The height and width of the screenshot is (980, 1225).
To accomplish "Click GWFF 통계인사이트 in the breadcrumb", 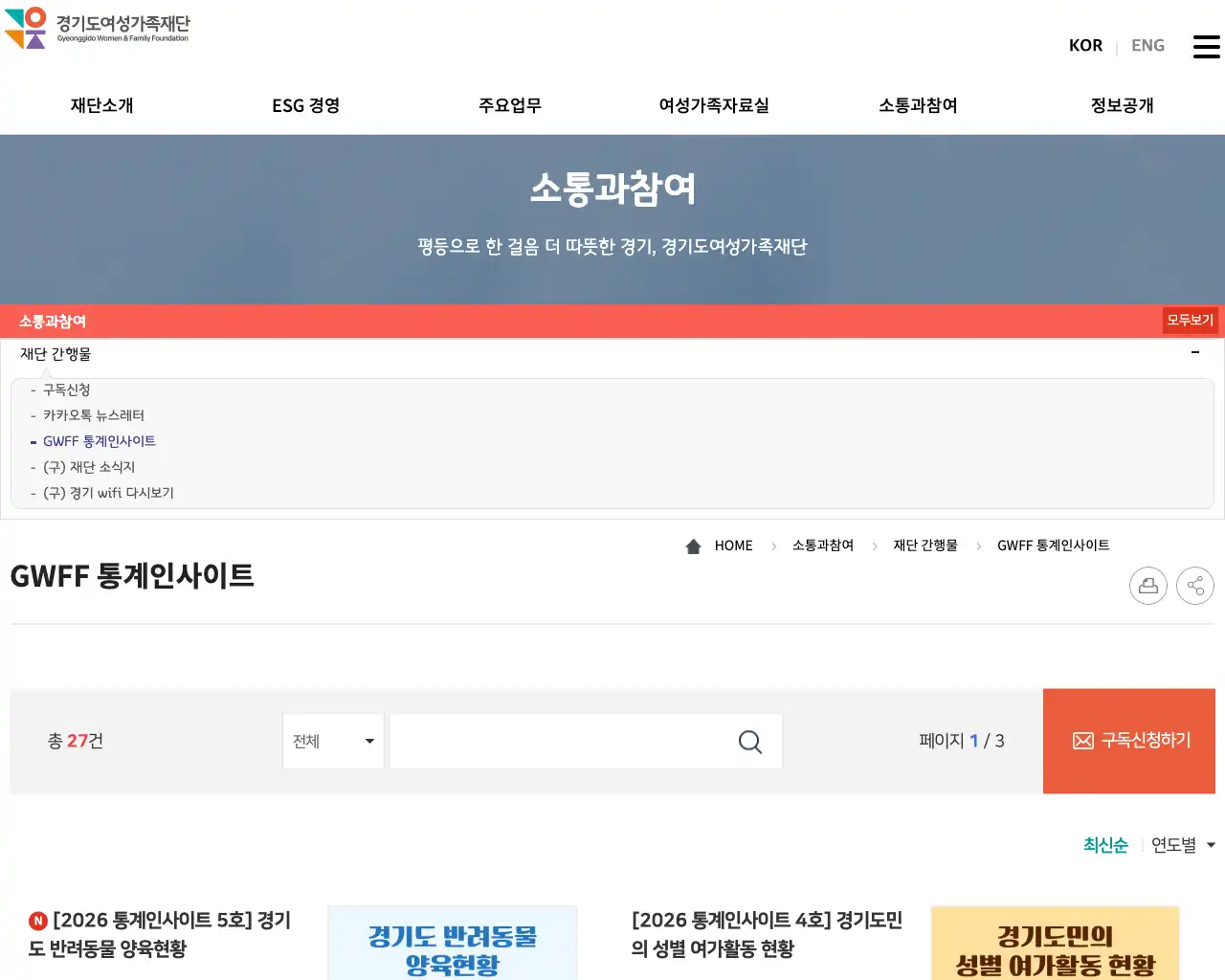I will point(1054,546).
